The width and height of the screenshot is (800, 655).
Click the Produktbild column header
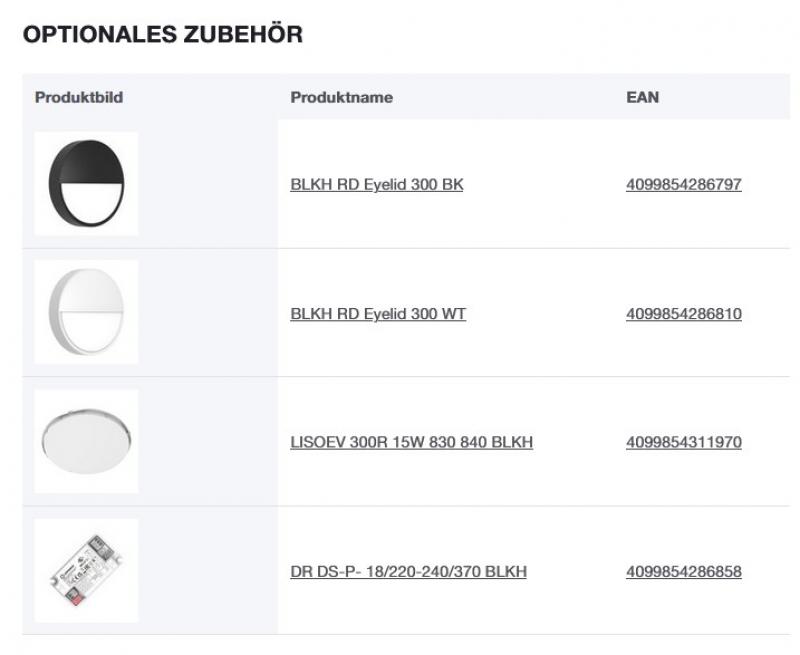click(x=77, y=98)
